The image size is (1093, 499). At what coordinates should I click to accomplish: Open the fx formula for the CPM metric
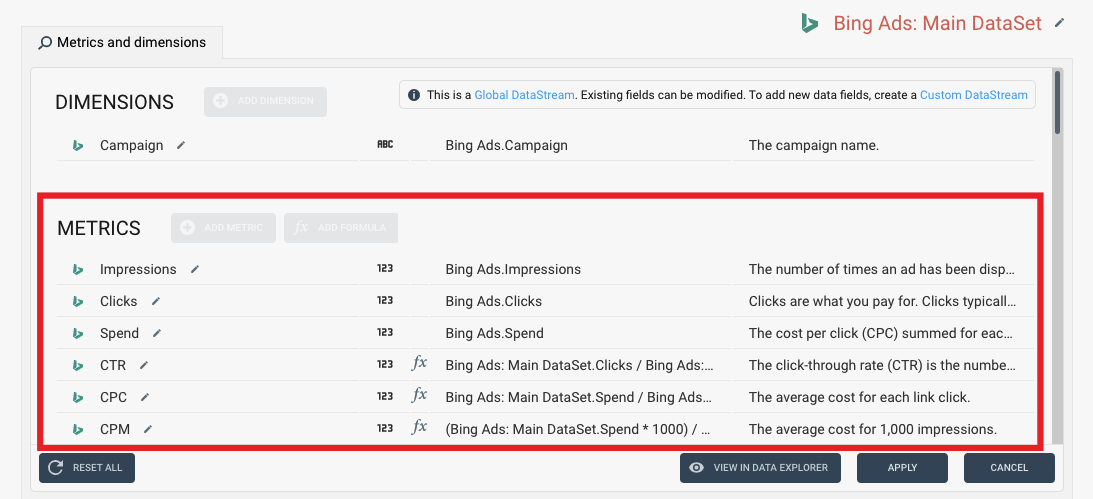pyautogui.click(x=419, y=427)
